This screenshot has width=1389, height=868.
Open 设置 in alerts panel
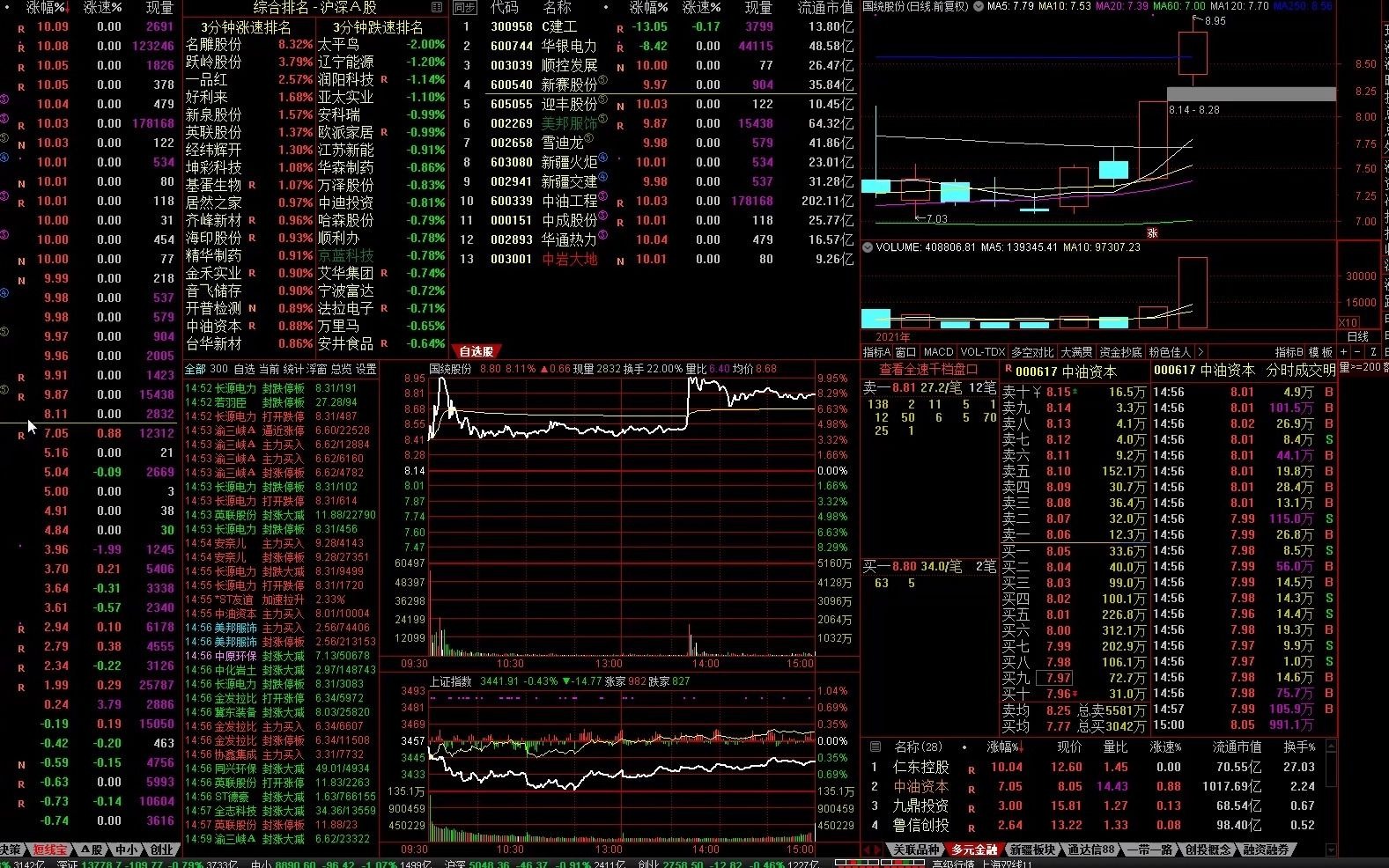[x=366, y=369]
